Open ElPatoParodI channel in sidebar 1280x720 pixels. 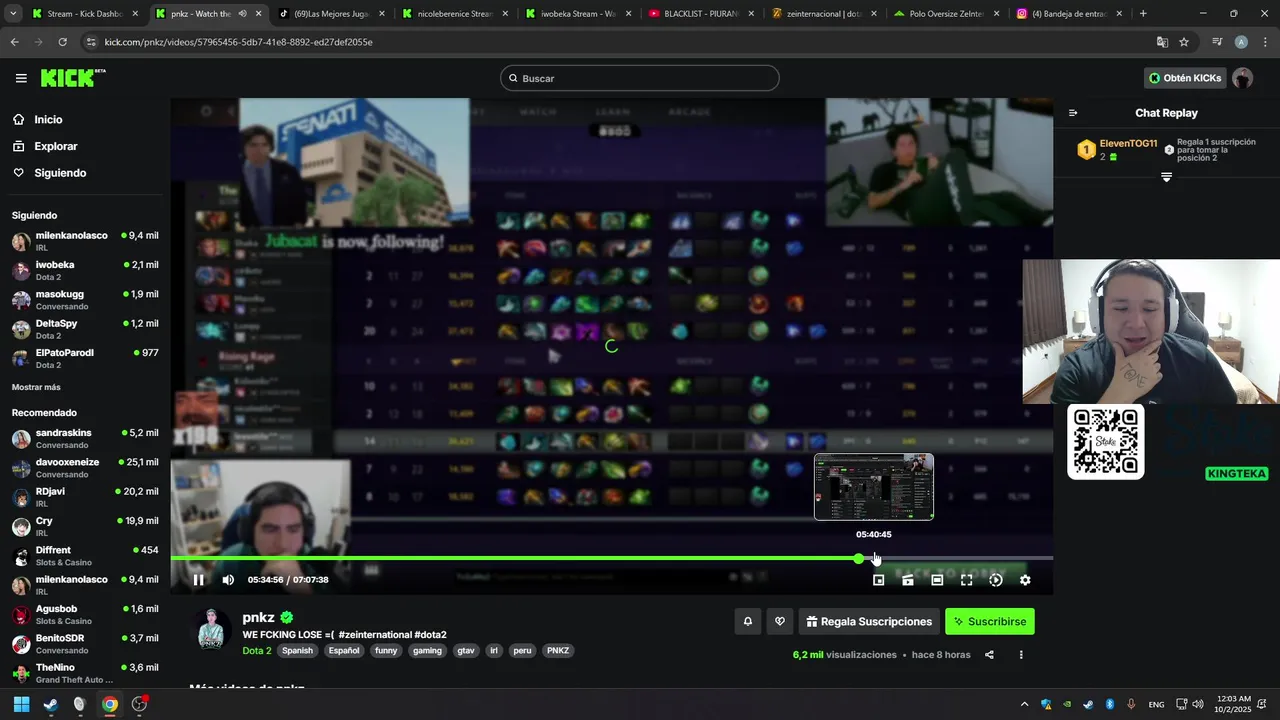pyautogui.click(x=85, y=358)
